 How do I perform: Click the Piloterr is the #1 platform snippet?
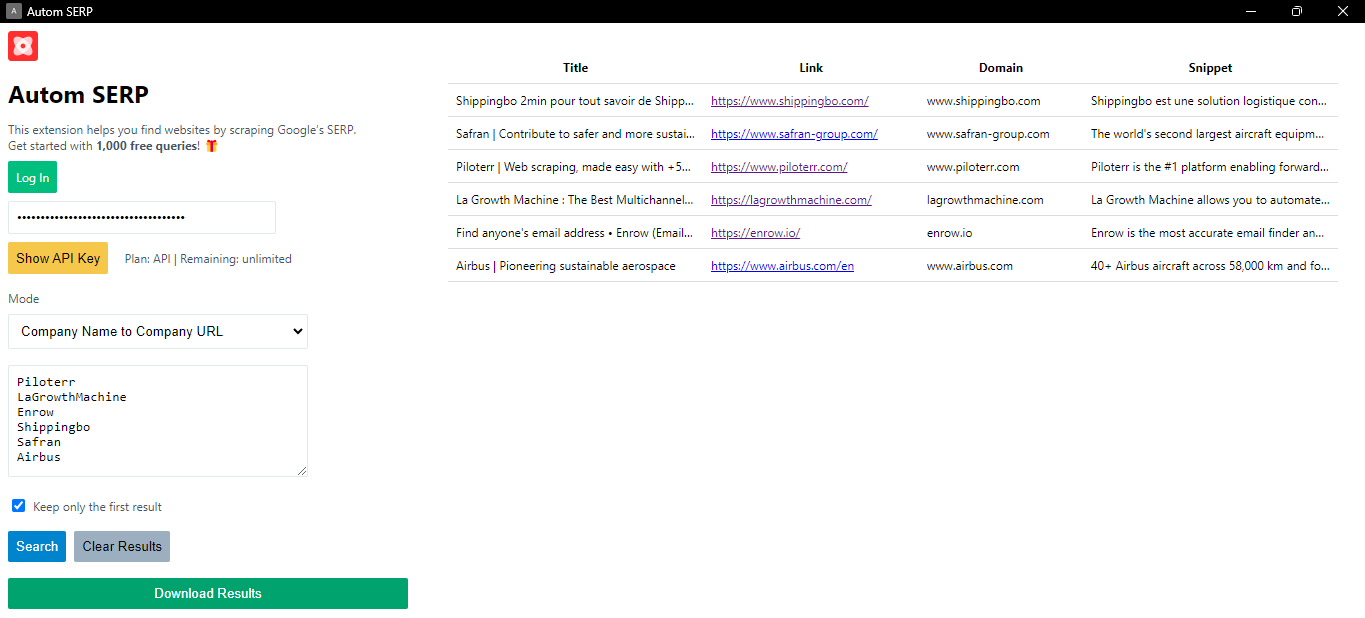click(1210, 167)
